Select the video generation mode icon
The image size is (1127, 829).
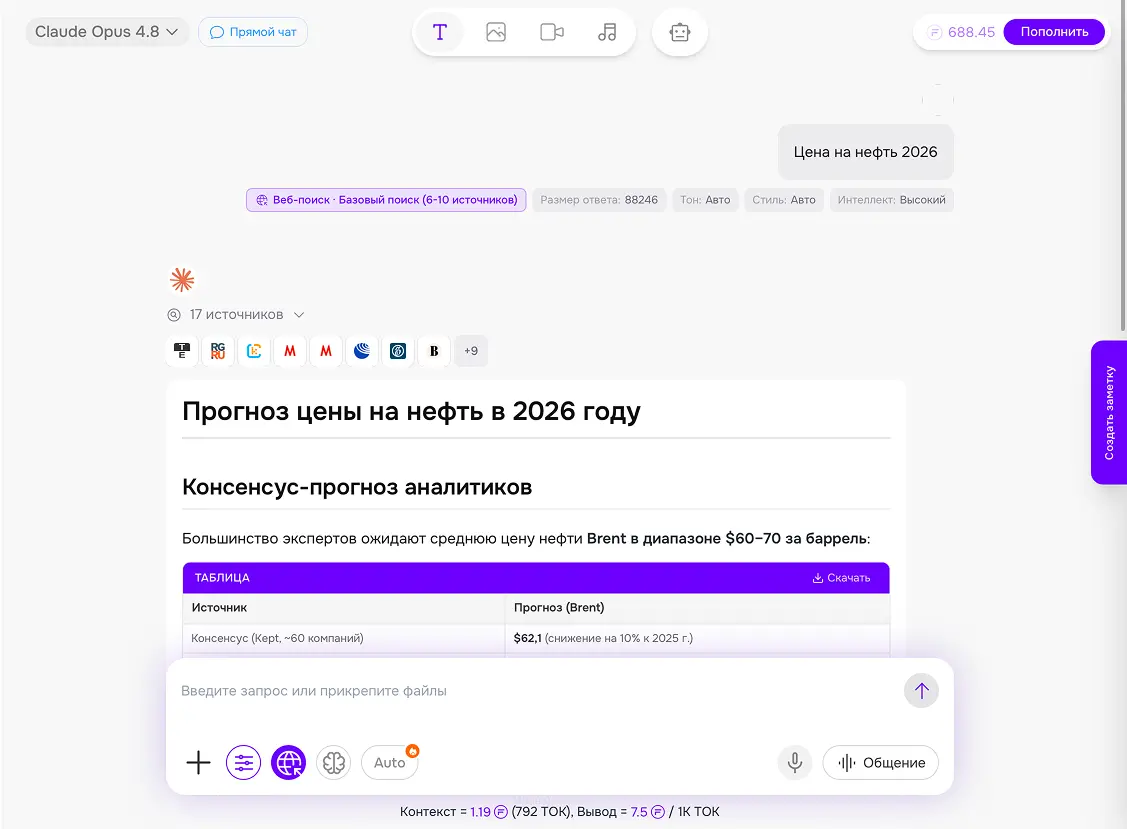[551, 32]
